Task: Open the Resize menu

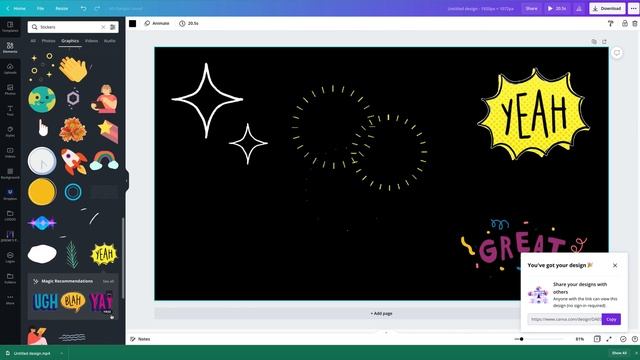Action: [x=62, y=8]
